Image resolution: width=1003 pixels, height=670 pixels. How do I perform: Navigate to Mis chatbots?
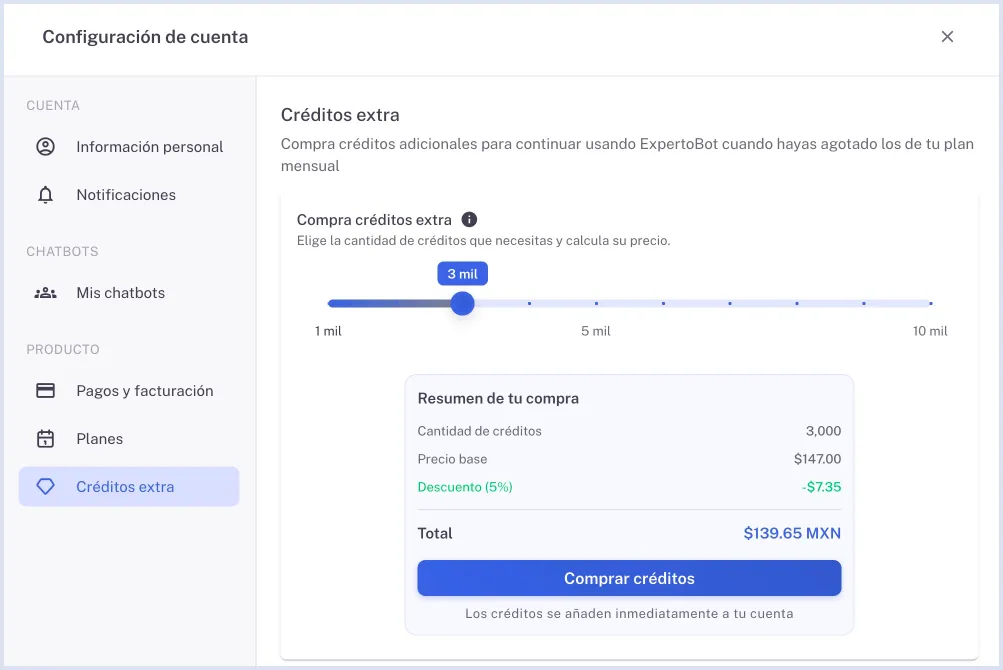120,292
